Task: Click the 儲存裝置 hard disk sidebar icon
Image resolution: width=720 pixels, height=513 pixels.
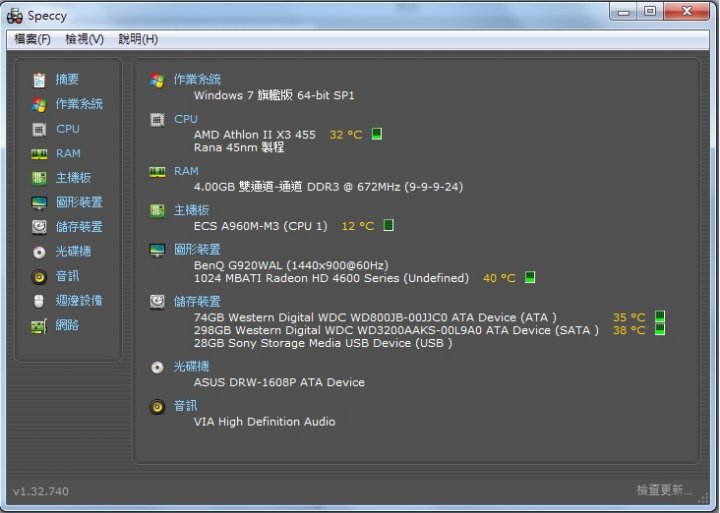Action: click(x=39, y=227)
